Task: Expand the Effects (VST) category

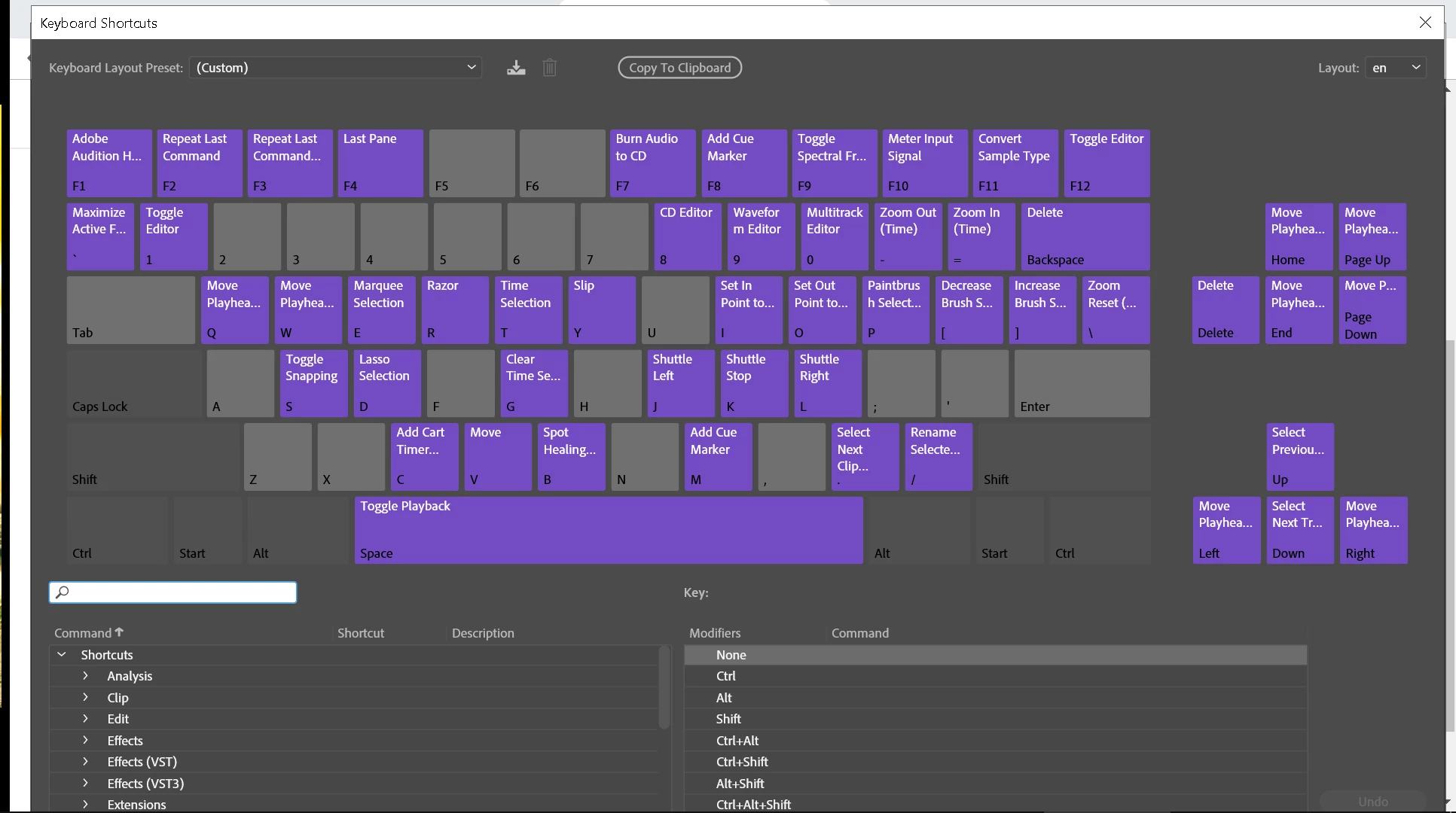Action: 85,762
